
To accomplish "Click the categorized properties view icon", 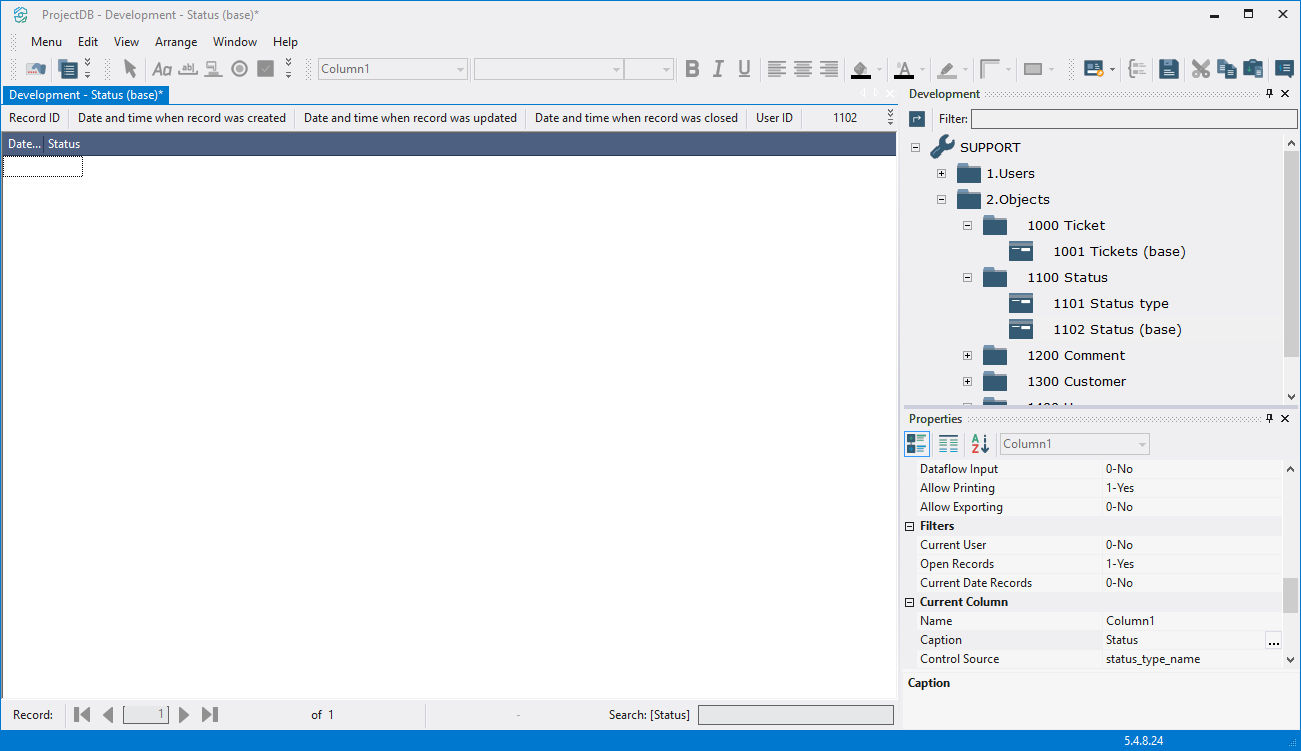I will tap(916, 444).
